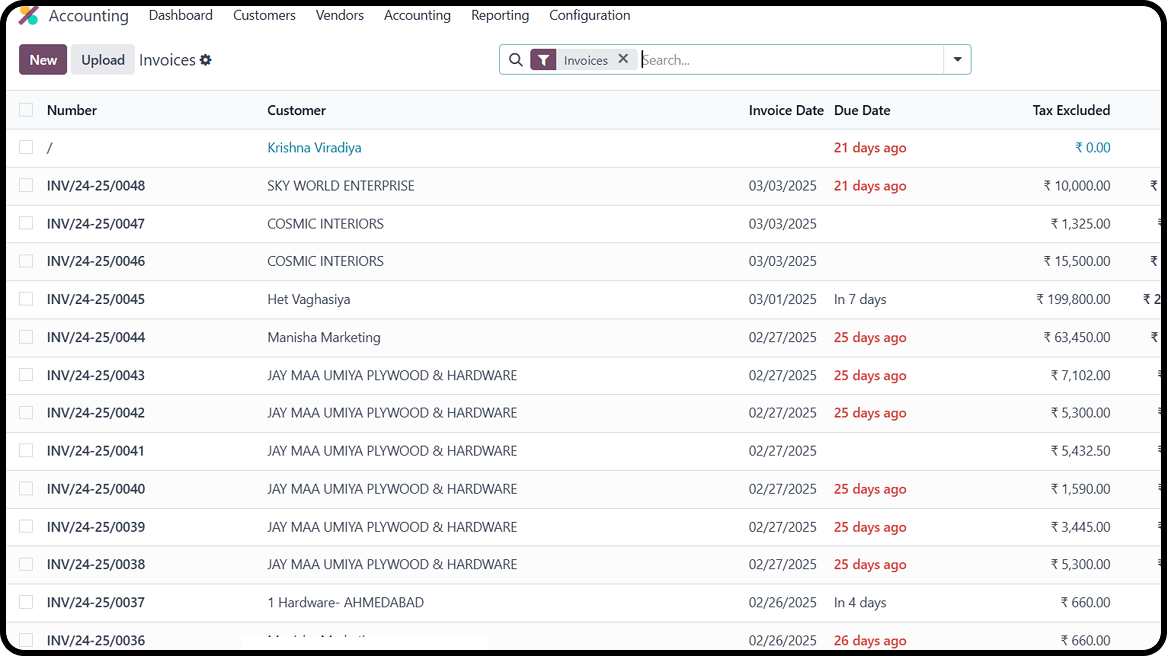Image resolution: width=1167 pixels, height=656 pixels.
Task: Select checkbox for INV/24-25/0039
Action: 26,526
